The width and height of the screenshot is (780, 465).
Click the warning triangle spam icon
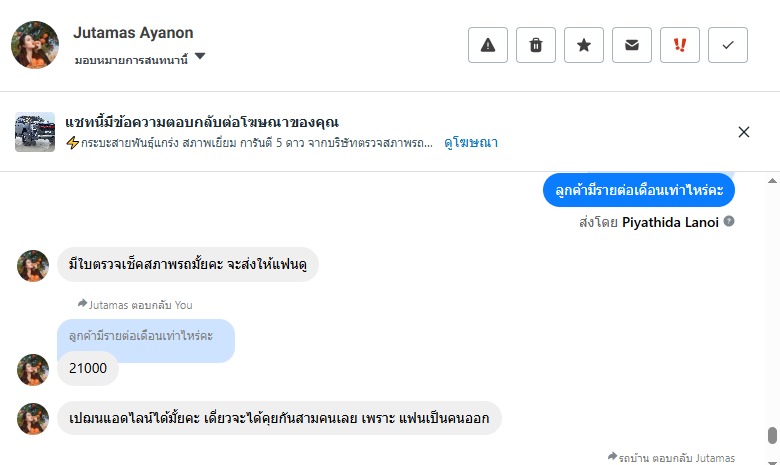(488, 45)
